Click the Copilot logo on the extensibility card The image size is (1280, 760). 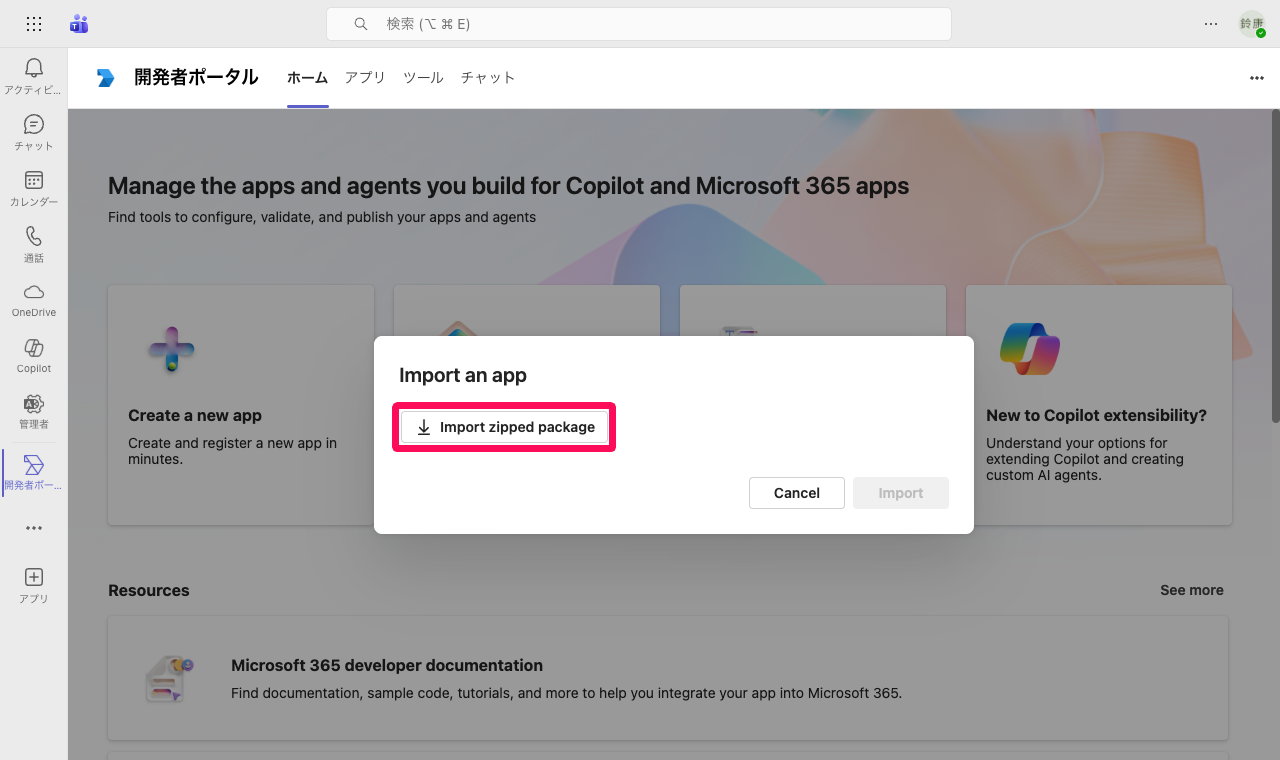pyautogui.click(x=1029, y=349)
